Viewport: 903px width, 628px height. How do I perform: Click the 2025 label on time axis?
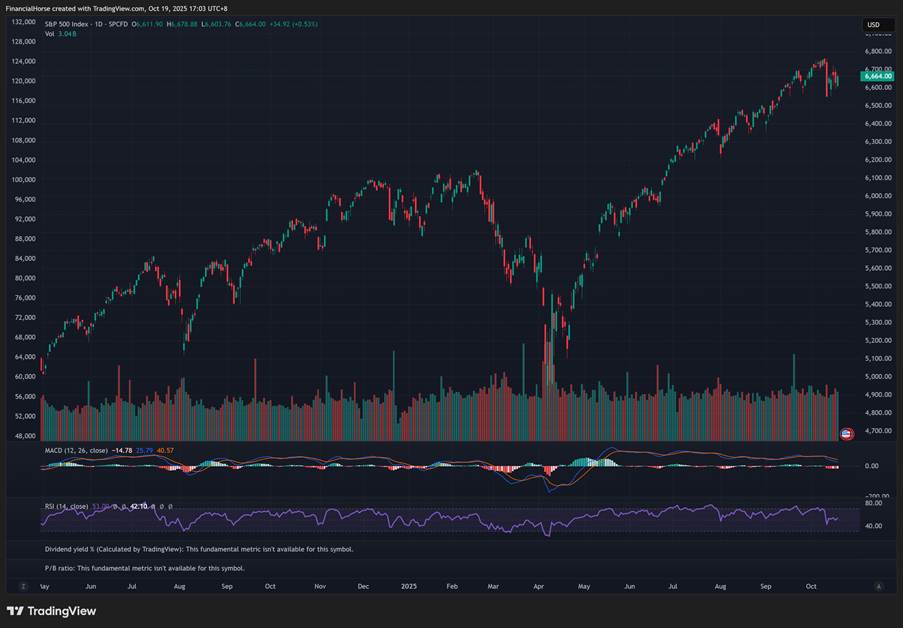[x=409, y=586]
